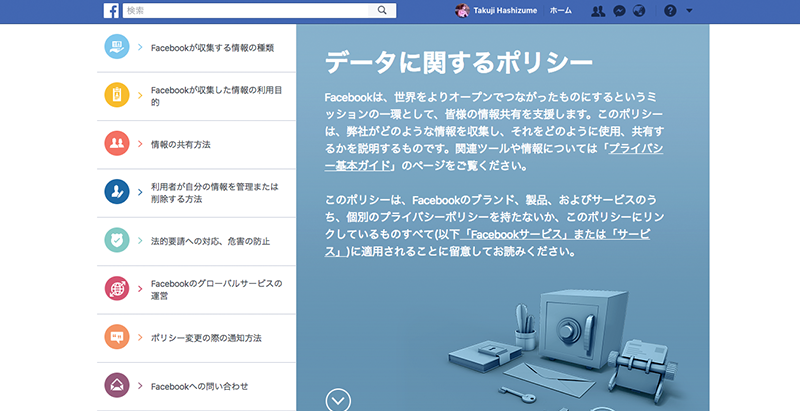
Task: Open 情報の共有方法 section
Action: (181, 144)
